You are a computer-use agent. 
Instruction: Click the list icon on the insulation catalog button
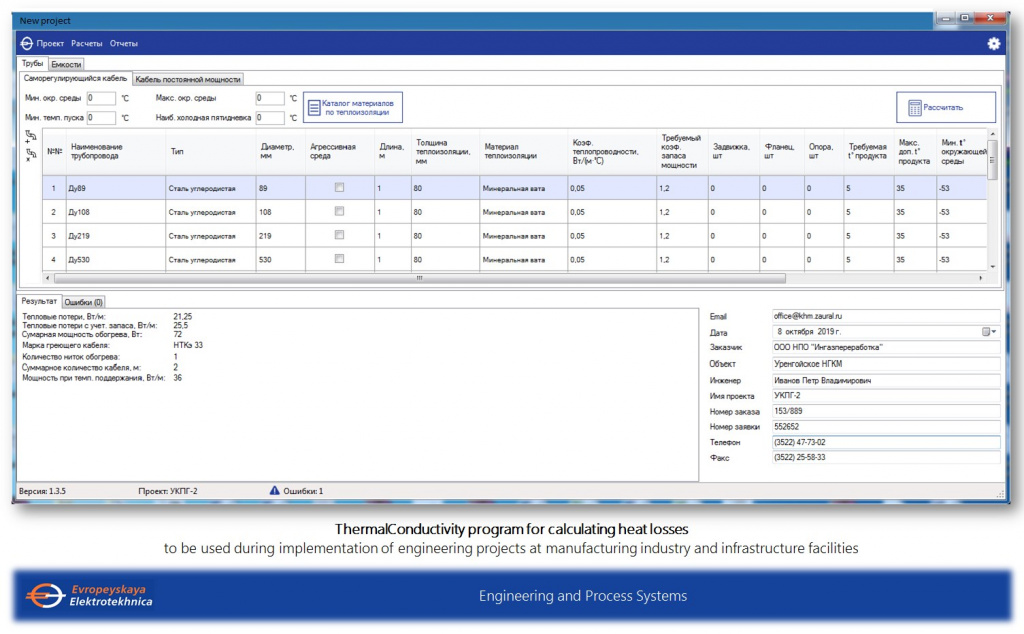click(313, 107)
